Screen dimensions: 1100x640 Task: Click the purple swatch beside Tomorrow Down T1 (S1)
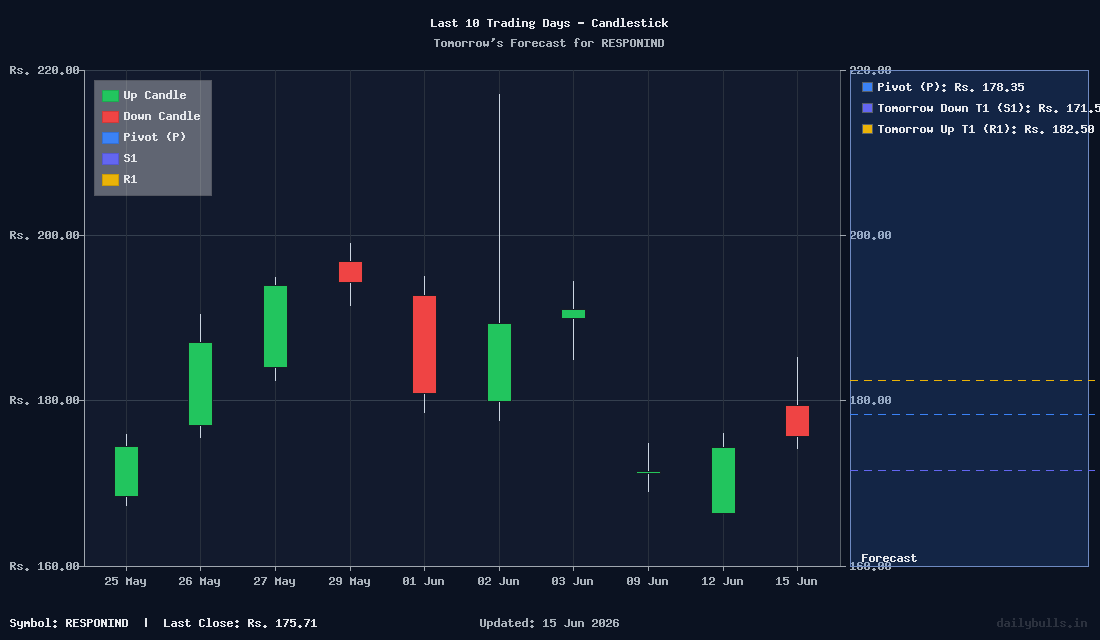pyautogui.click(x=867, y=108)
